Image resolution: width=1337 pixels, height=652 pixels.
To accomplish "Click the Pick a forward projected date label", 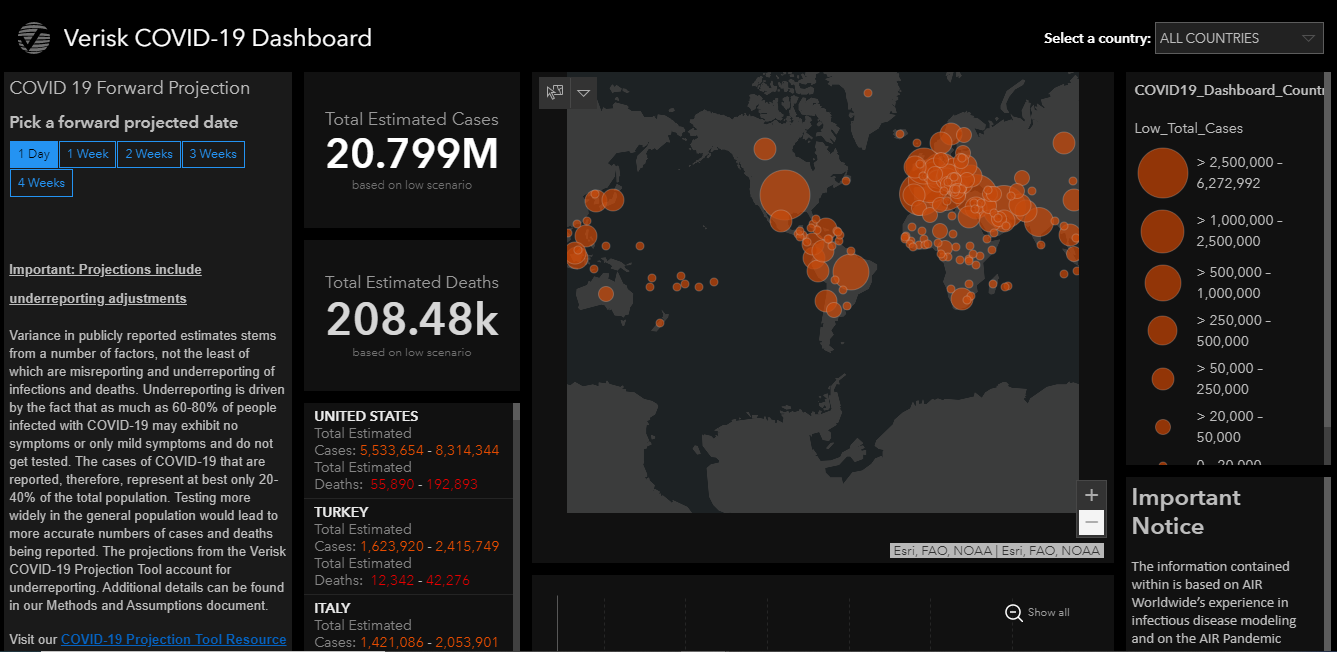I will tap(124, 122).
